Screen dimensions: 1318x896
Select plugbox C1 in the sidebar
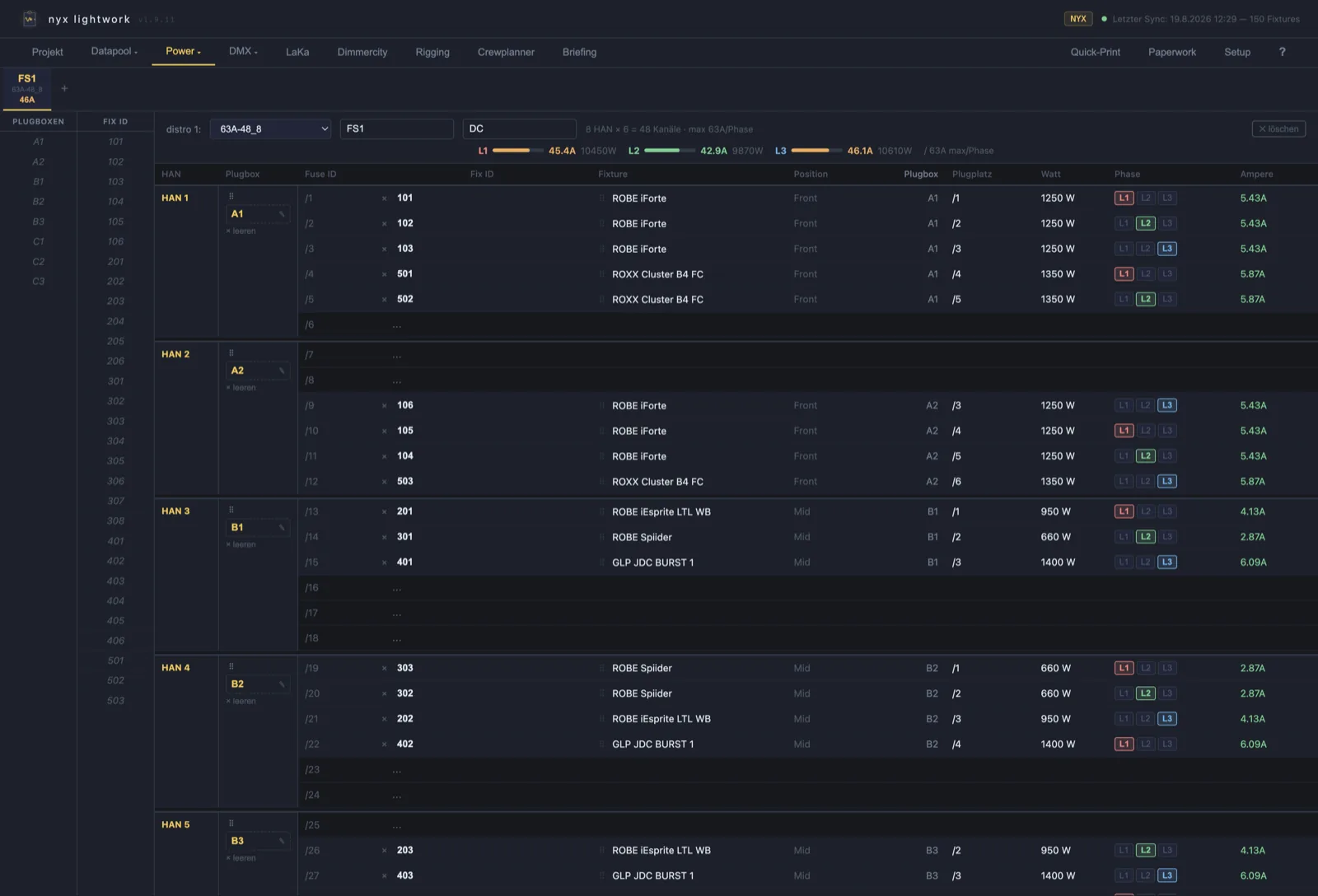pyautogui.click(x=39, y=242)
